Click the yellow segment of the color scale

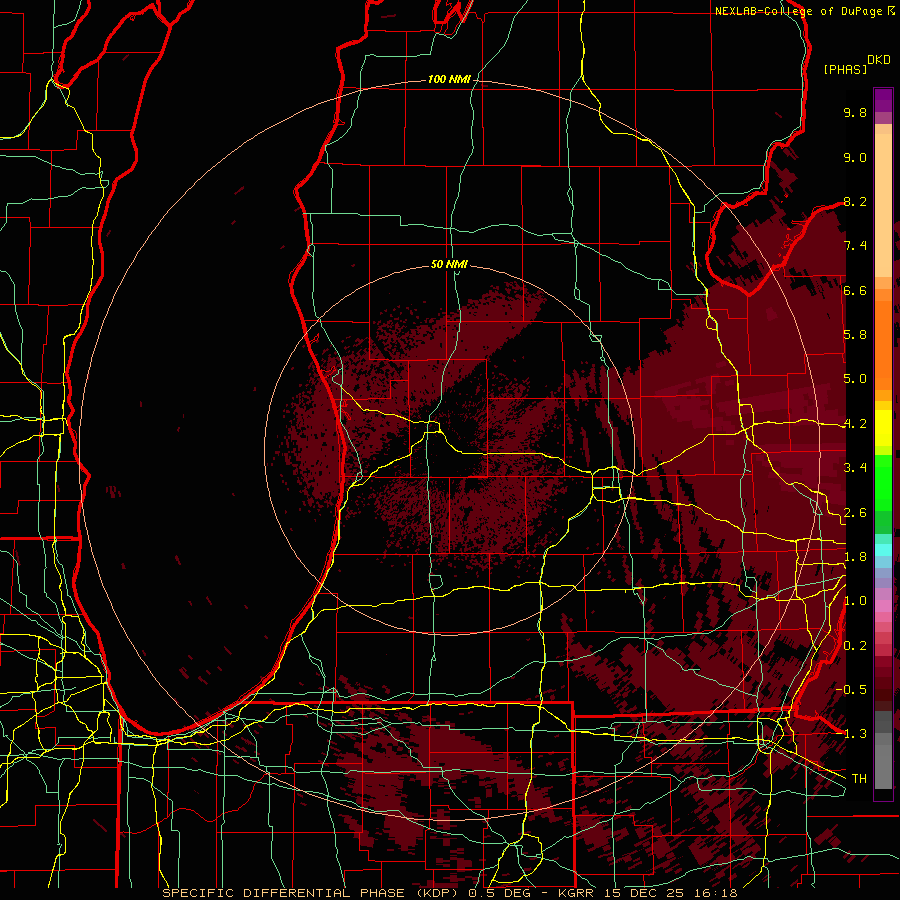pos(883,428)
